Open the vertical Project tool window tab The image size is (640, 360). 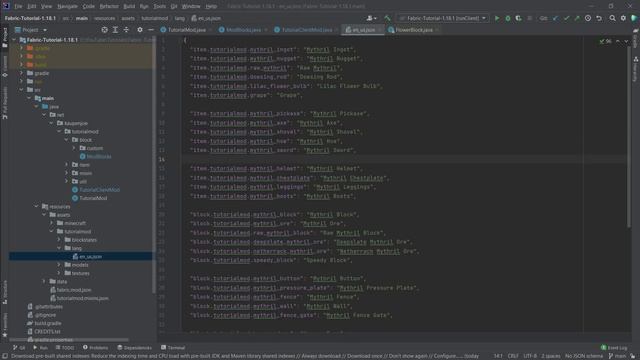pos(5,38)
